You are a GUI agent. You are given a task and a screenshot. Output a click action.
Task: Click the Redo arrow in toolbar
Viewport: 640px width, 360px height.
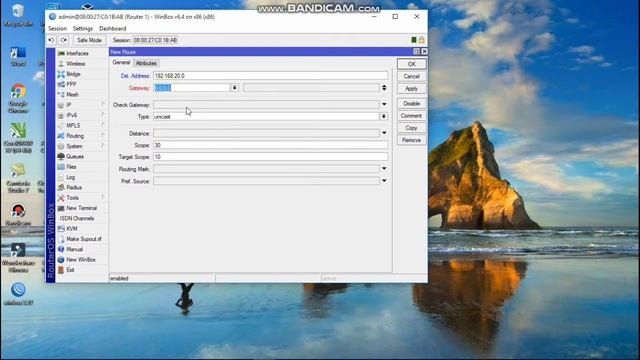pos(64,40)
